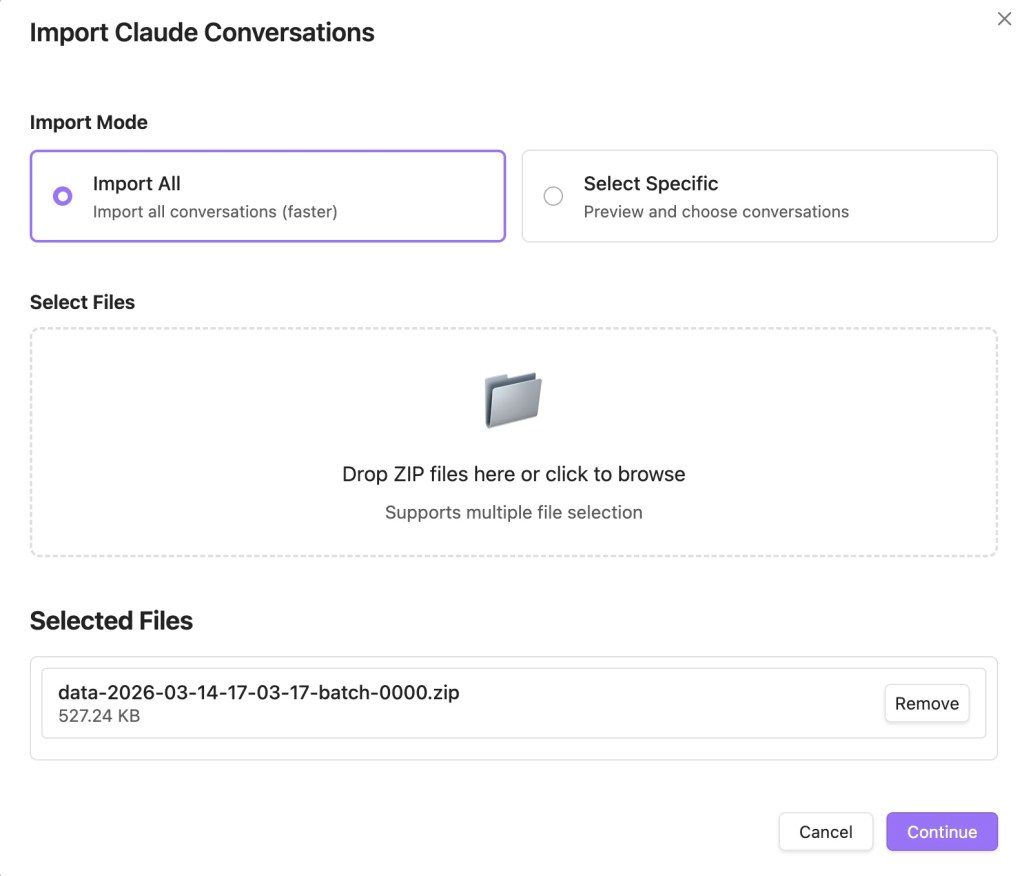Click the 527.24 KB file size text
Screen dimensions: 1024x876
click(x=99, y=716)
